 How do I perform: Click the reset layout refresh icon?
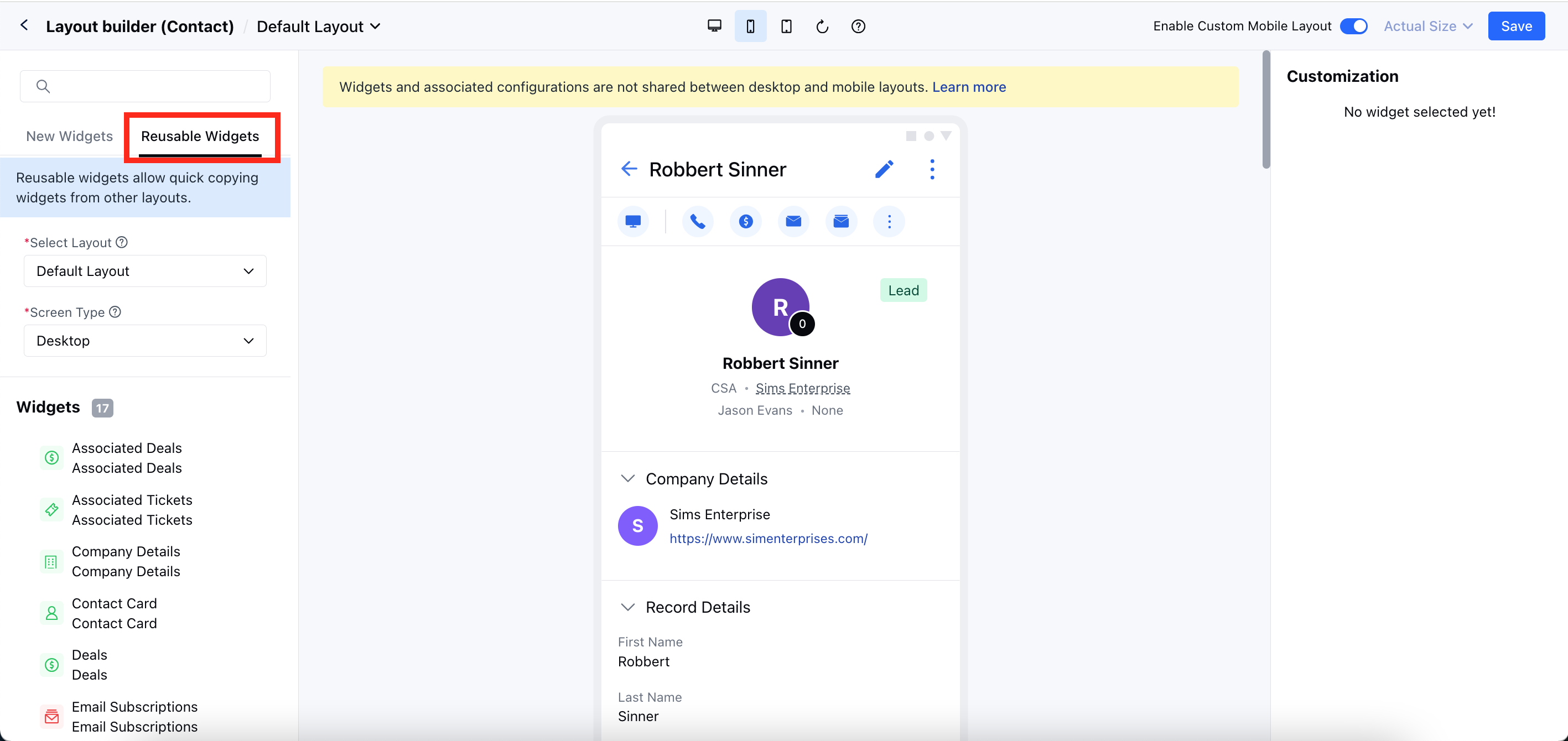822,26
